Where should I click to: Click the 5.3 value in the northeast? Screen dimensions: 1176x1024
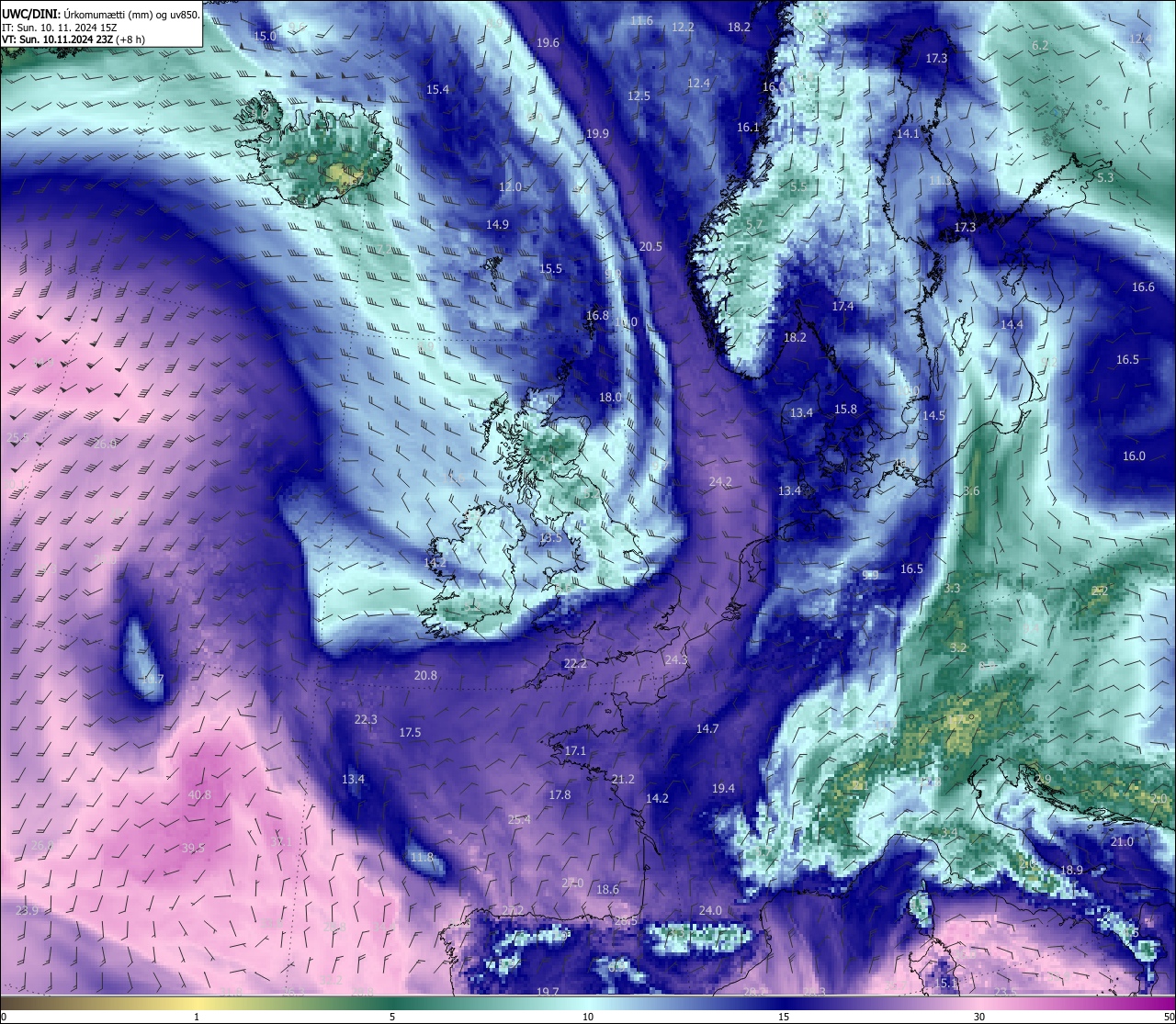(x=1105, y=177)
